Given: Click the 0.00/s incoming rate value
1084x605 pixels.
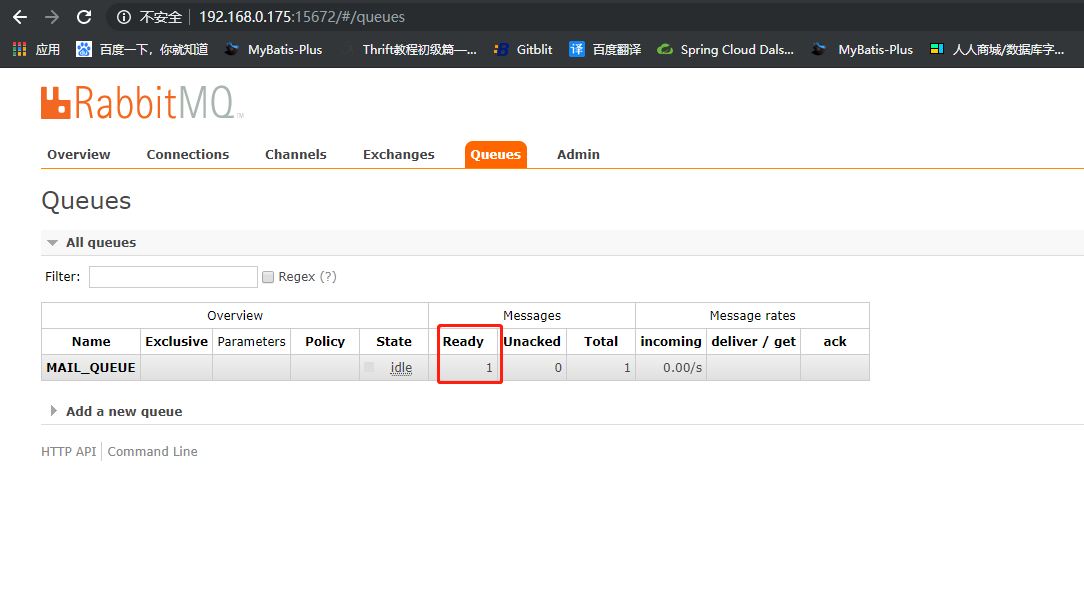Looking at the screenshot, I should [682, 368].
